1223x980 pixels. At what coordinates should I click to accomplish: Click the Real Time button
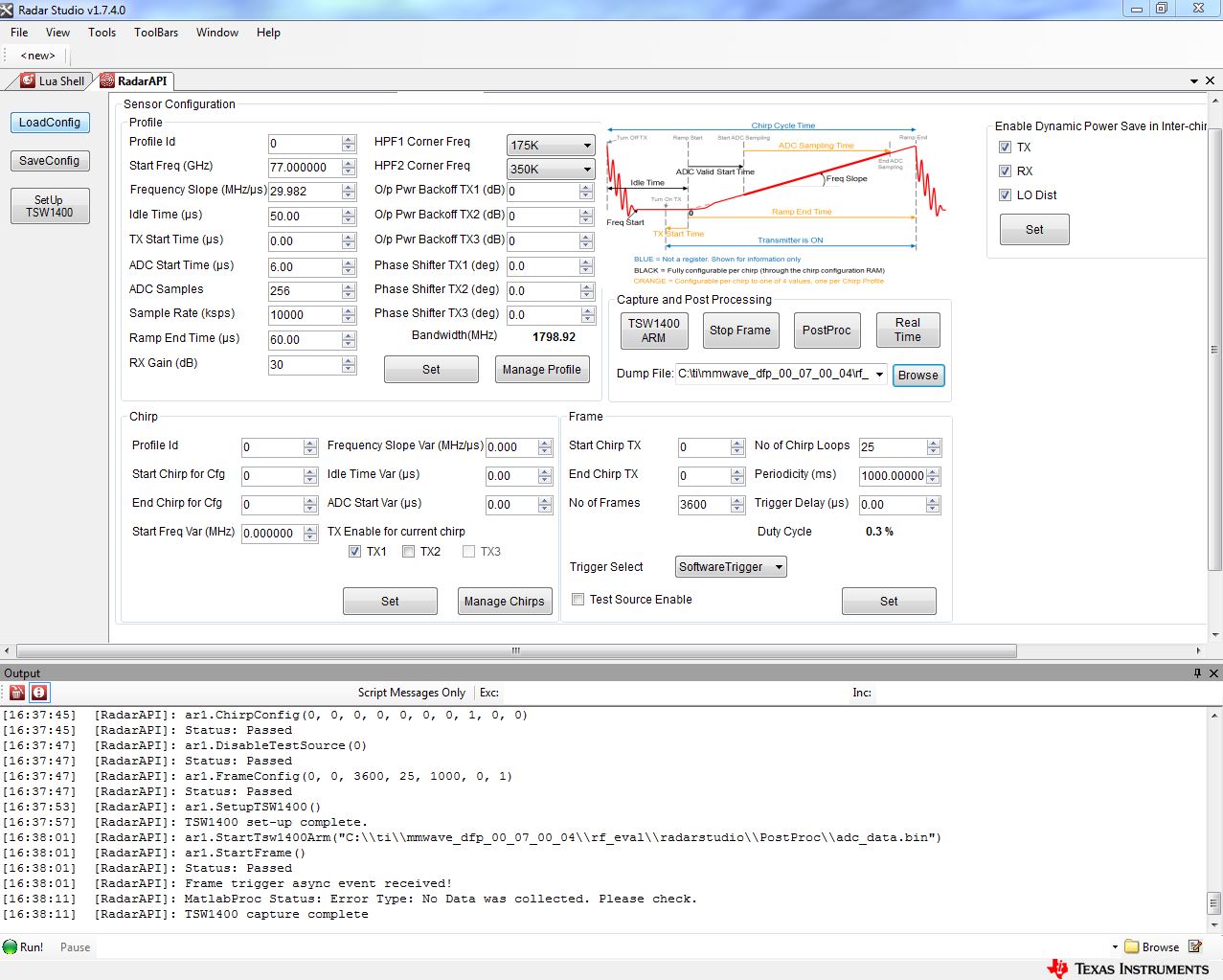point(908,330)
